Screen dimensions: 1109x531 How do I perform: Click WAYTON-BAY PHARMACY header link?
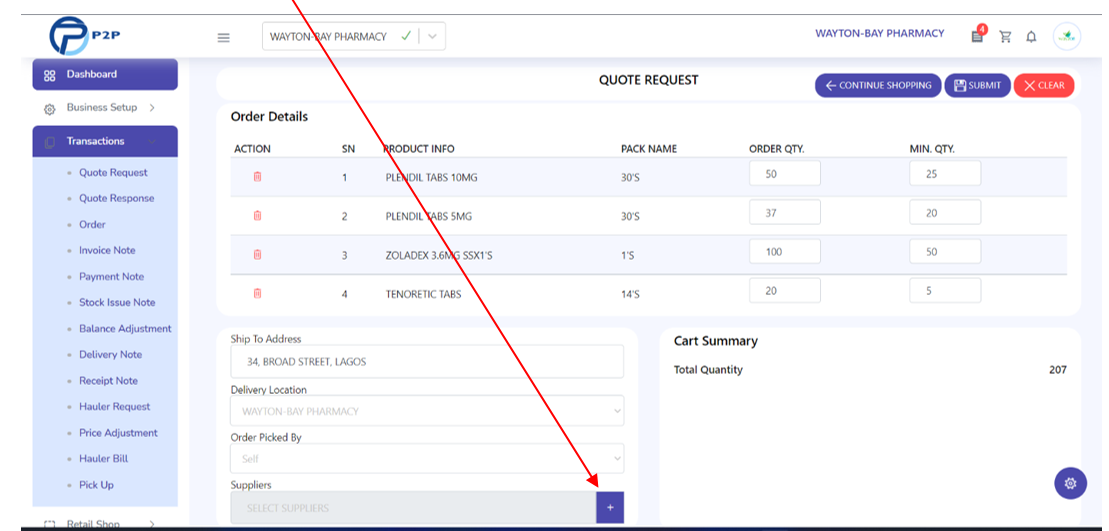pos(879,33)
